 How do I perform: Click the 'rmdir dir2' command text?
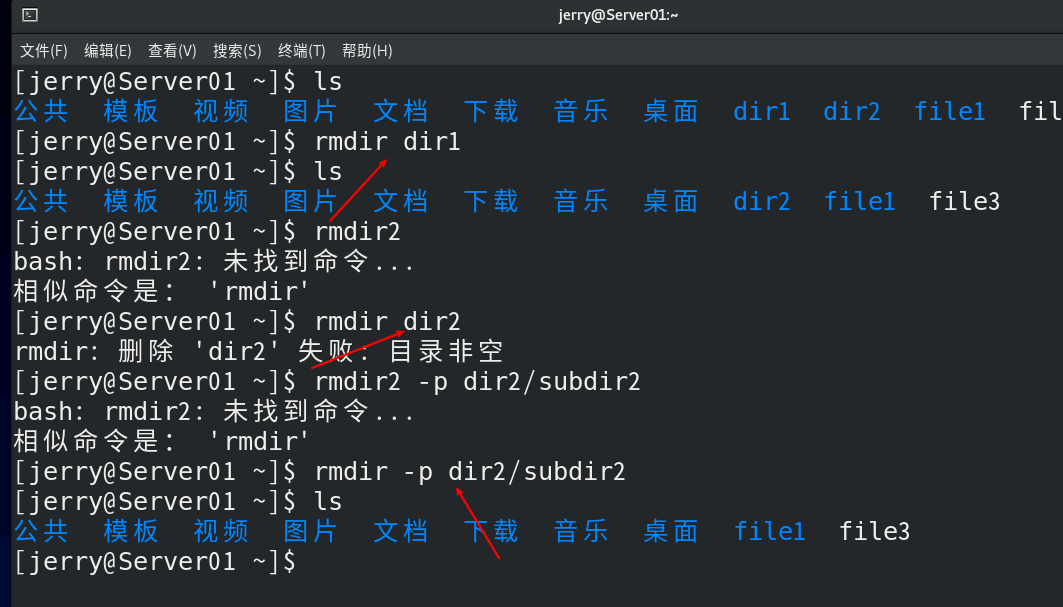coord(387,321)
